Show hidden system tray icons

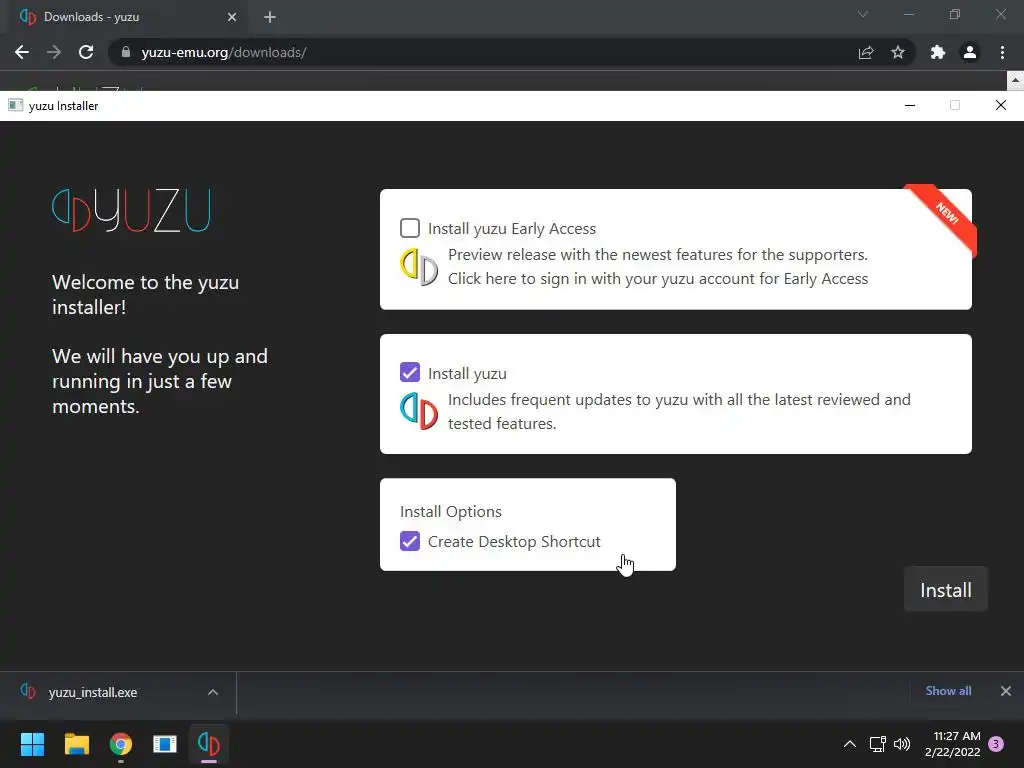pos(850,744)
